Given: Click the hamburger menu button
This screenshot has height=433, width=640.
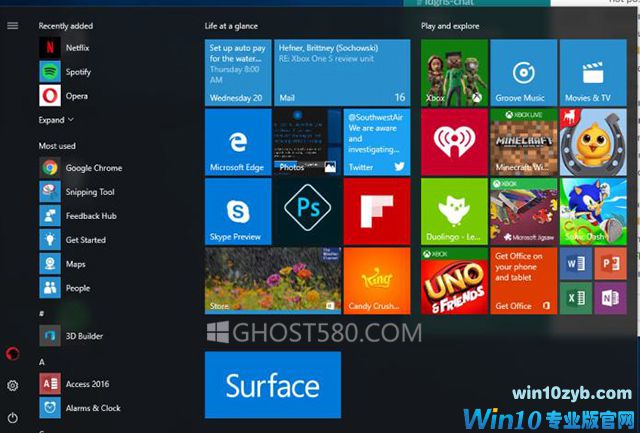Looking at the screenshot, I should pos(13,26).
